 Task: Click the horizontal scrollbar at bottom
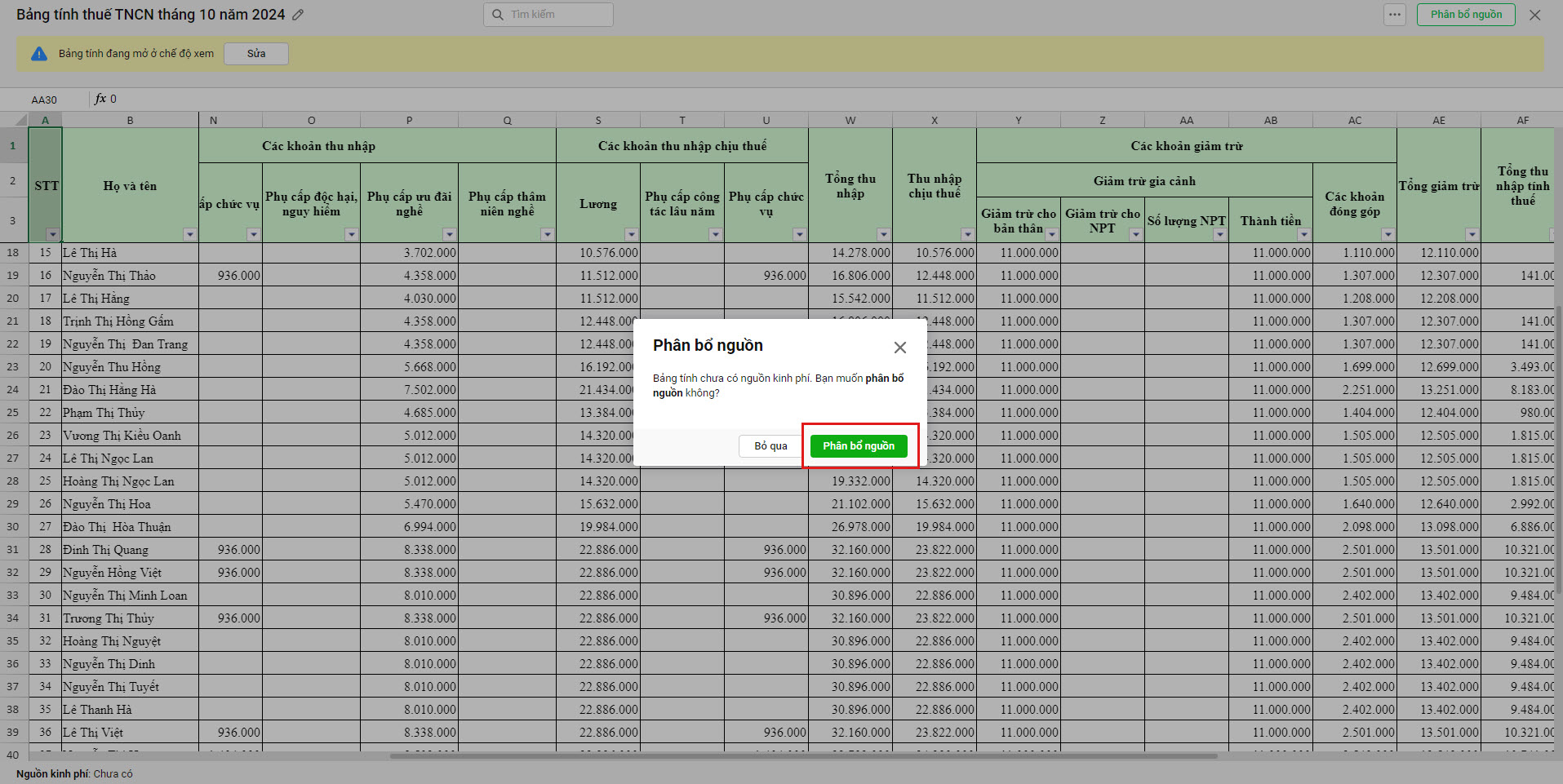803,756
